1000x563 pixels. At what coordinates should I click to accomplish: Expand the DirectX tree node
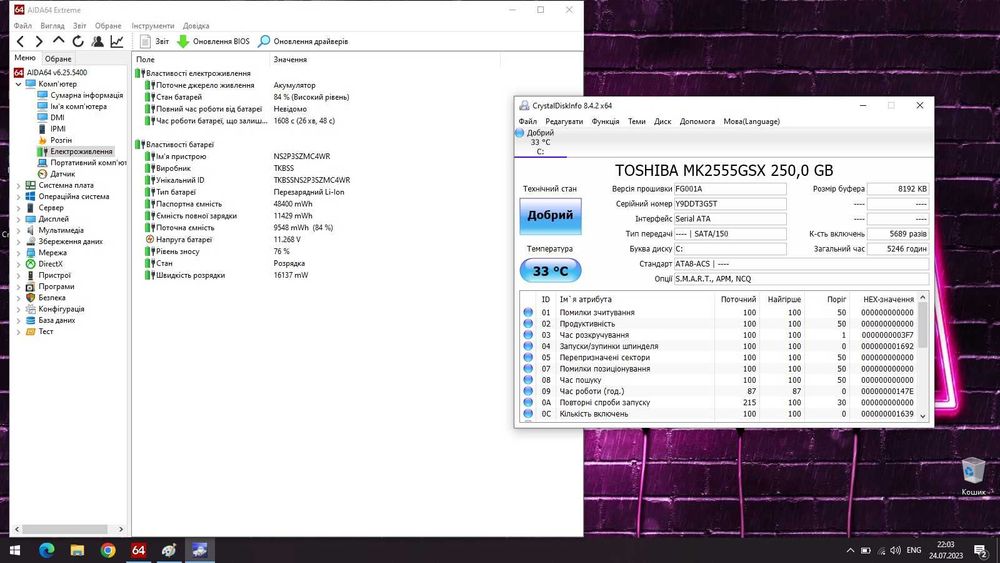[x=18, y=264]
